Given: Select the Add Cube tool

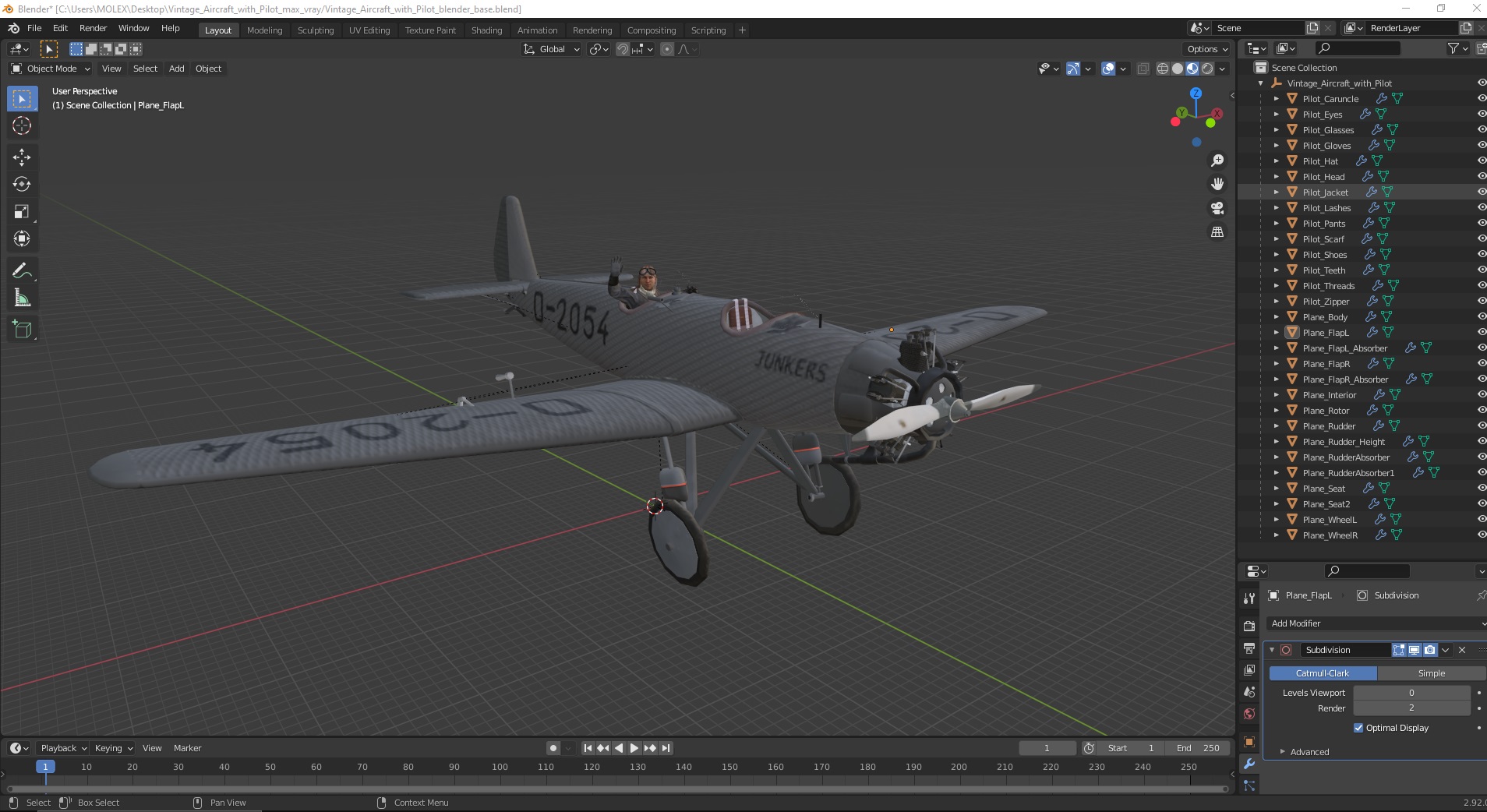Looking at the screenshot, I should tap(22, 330).
